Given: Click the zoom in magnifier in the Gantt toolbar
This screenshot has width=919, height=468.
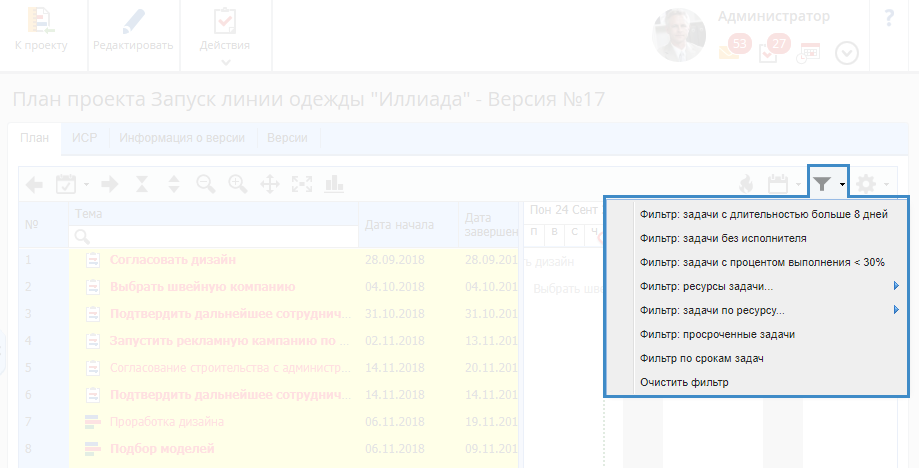Looking at the screenshot, I should pos(237,184).
